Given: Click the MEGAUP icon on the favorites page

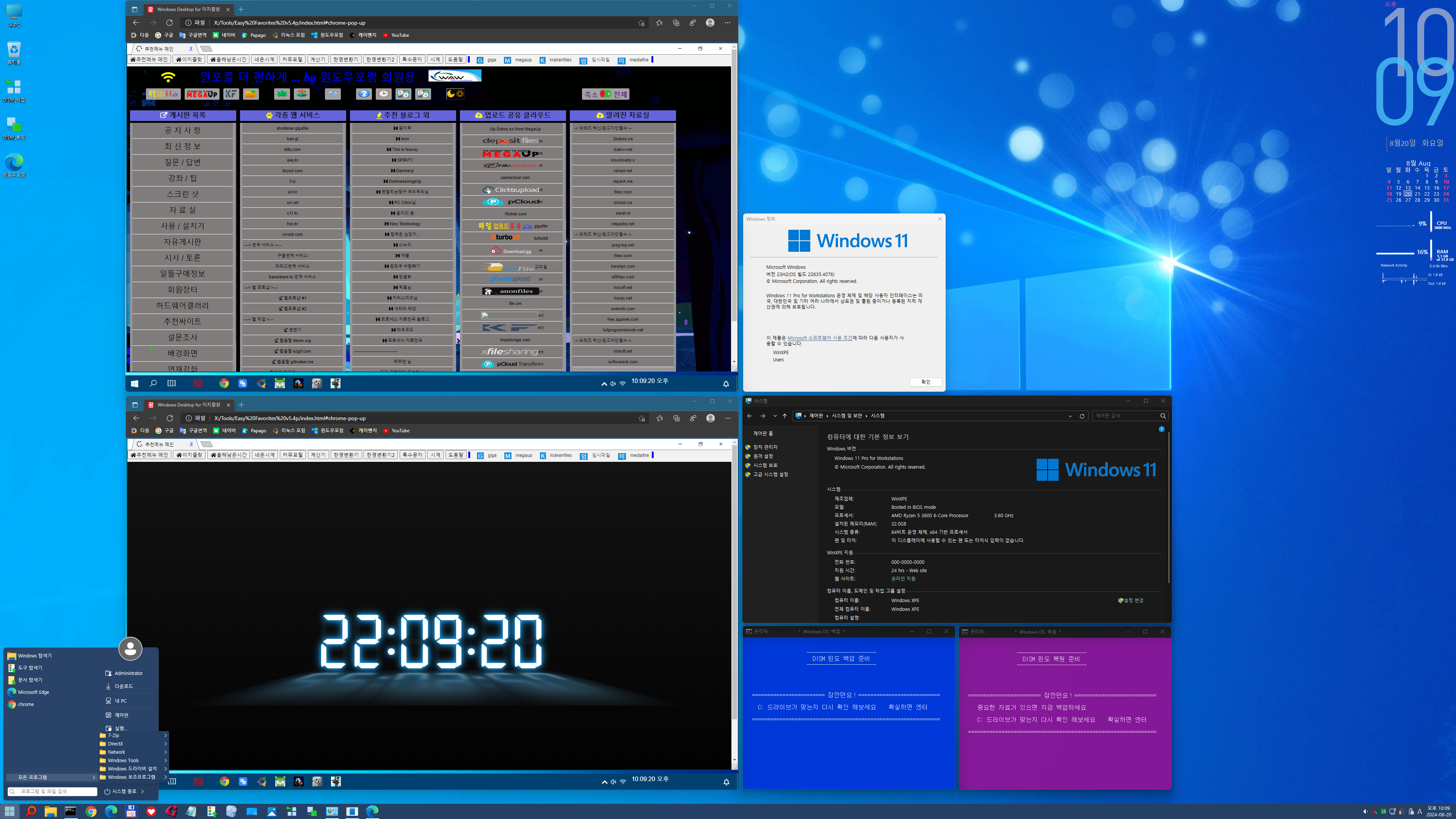Looking at the screenshot, I should point(202,94).
